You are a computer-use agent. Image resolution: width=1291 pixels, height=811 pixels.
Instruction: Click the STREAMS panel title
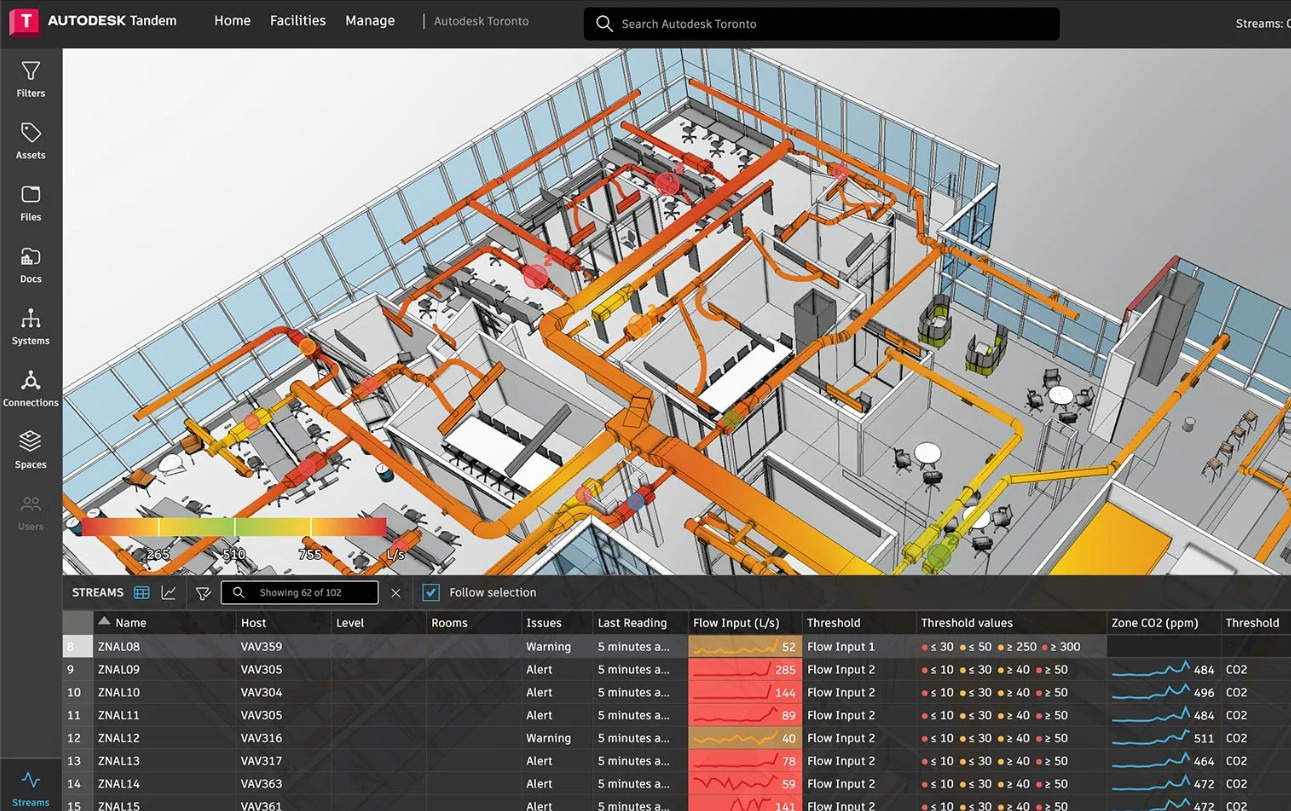[x=98, y=593]
